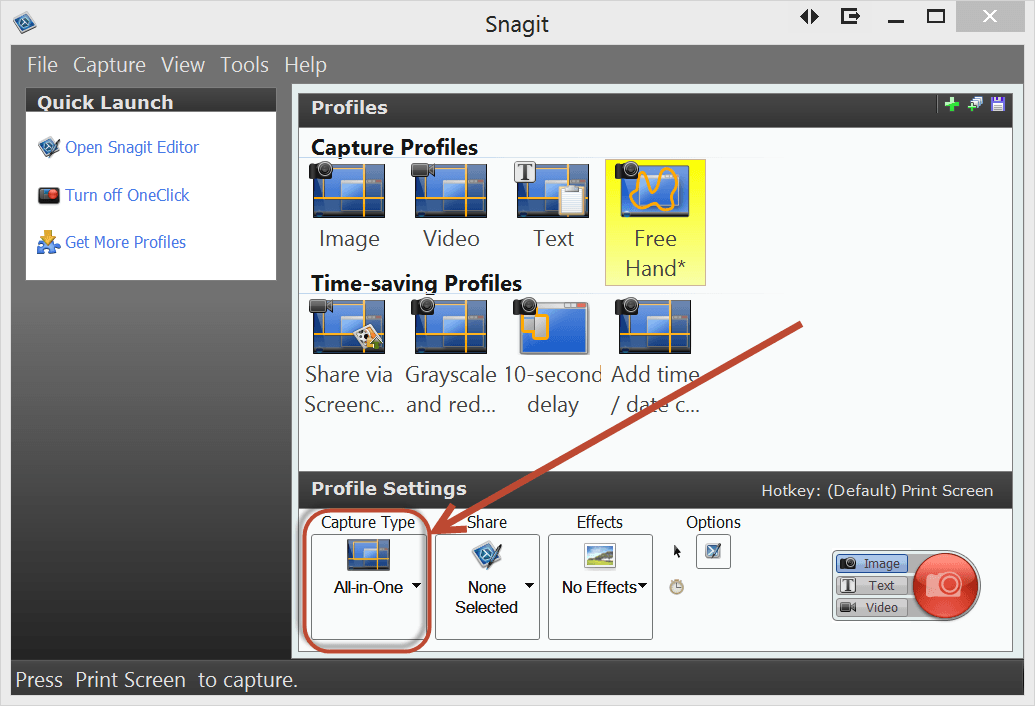Image resolution: width=1035 pixels, height=706 pixels.
Task: Toggle the timer capture option
Action: click(677, 587)
